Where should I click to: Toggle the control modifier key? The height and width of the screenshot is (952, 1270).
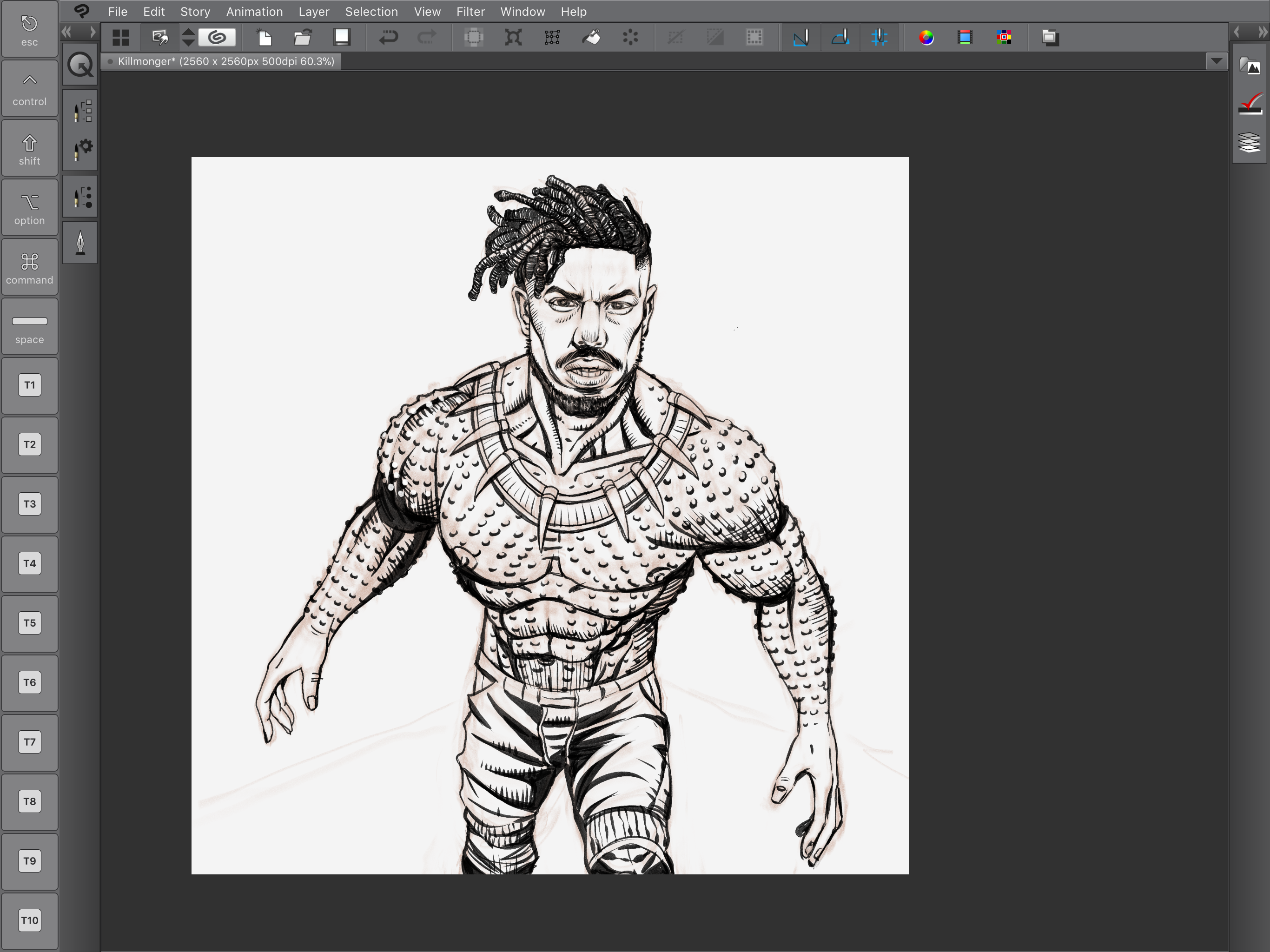(29, 89)
